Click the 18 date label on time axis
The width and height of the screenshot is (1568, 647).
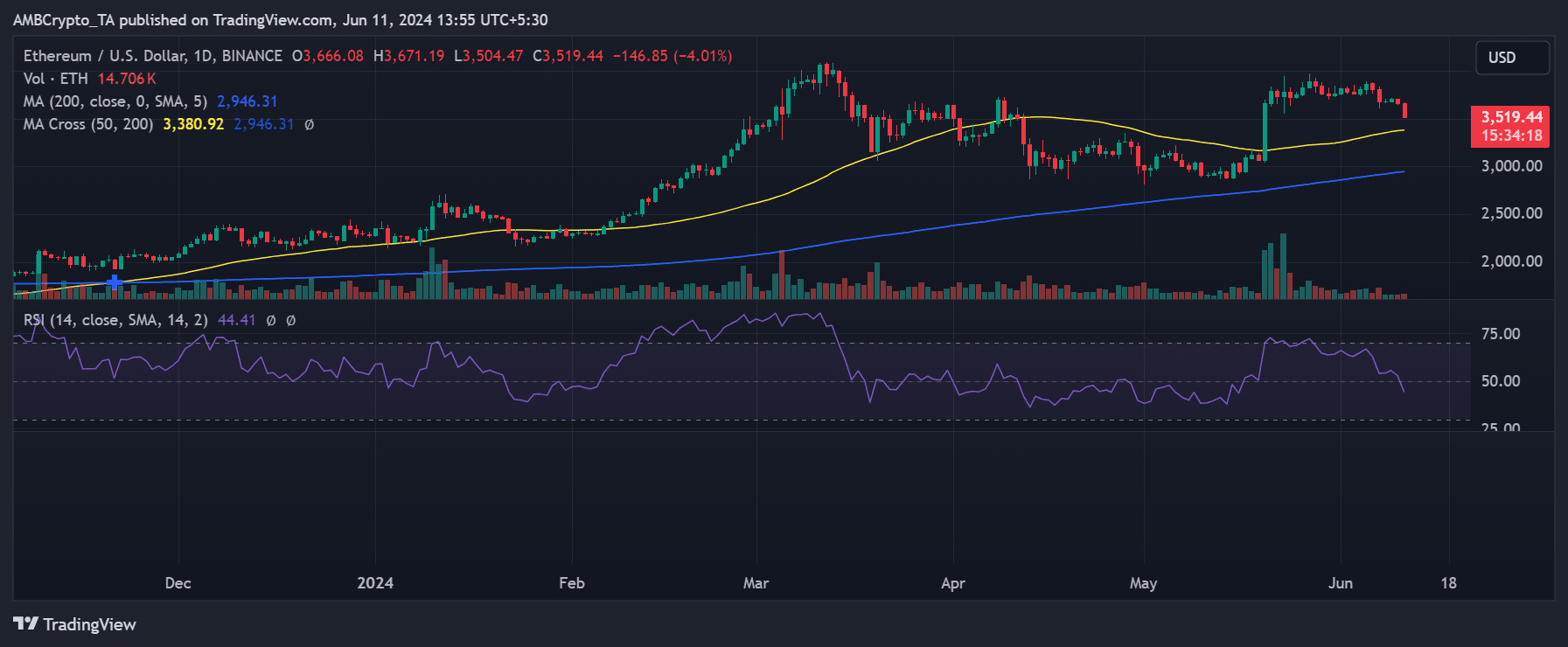pos(1449,583)
